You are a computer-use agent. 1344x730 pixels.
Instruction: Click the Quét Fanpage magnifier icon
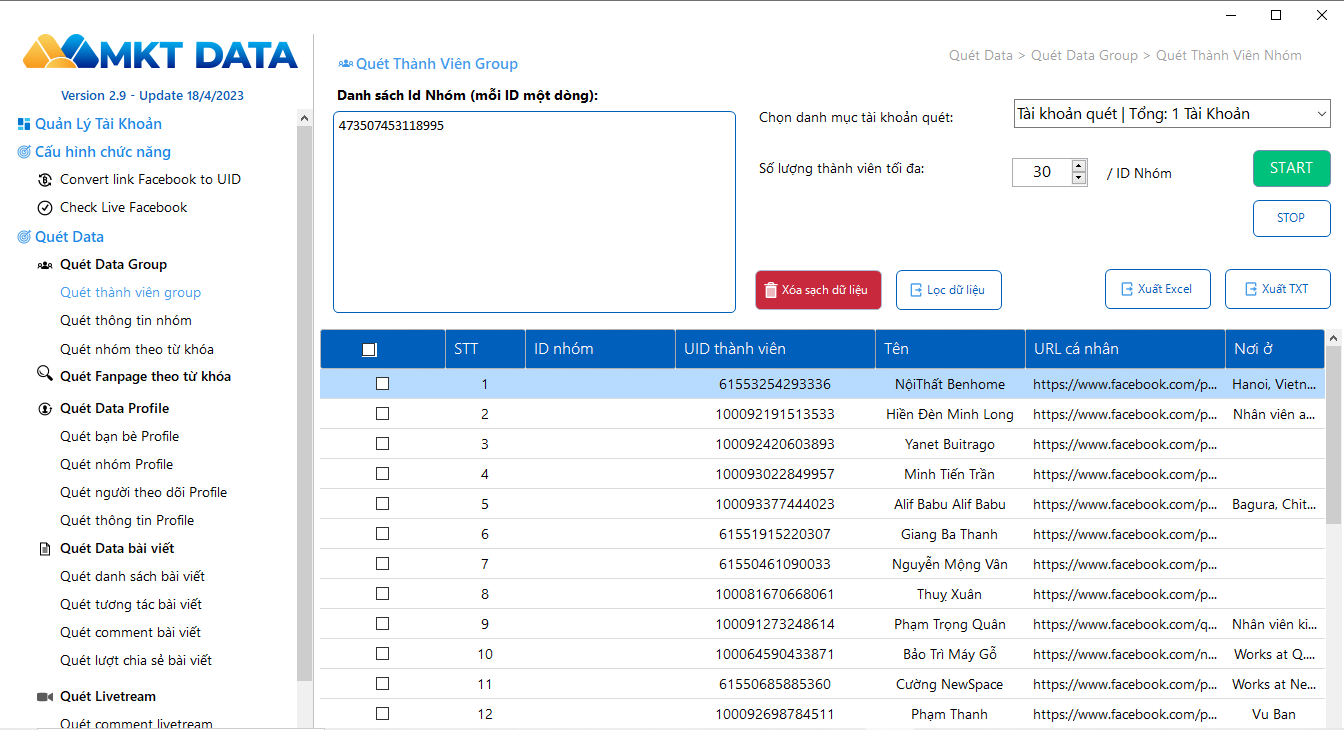click(45, 374)
